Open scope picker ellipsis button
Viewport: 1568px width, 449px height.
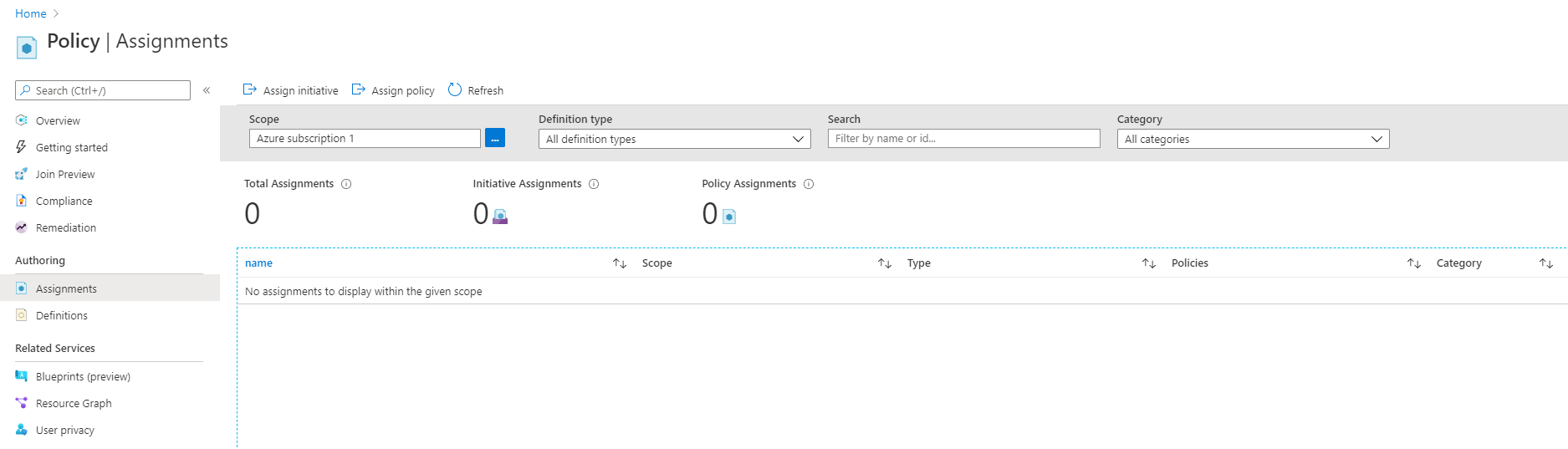[x=495, y=139]
